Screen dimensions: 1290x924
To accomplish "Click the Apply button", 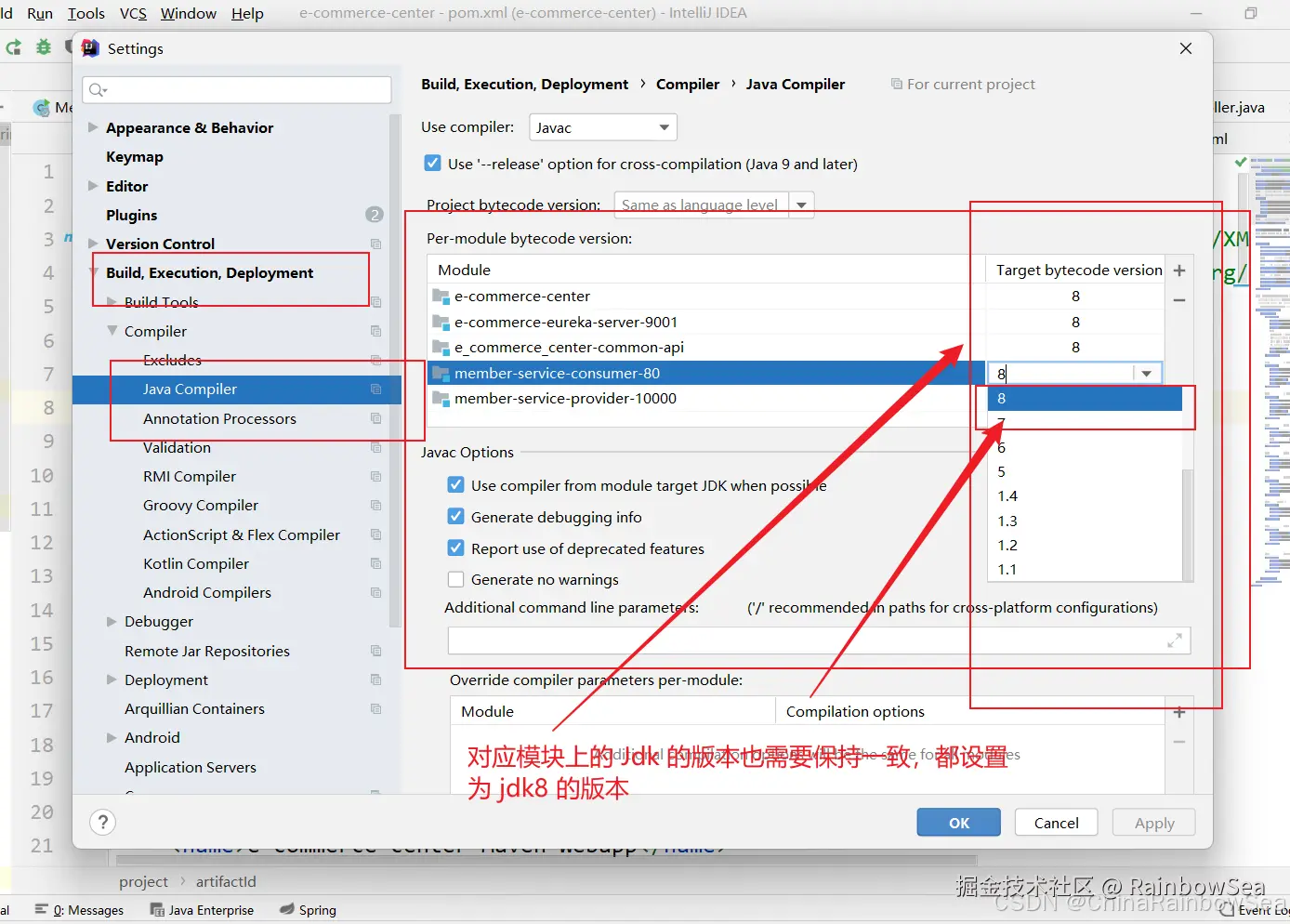I will point(1154,823).
